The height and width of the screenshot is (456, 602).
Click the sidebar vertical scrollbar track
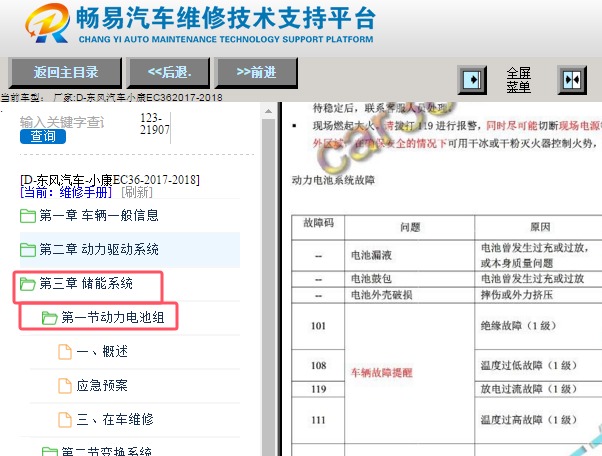(268, 287)
